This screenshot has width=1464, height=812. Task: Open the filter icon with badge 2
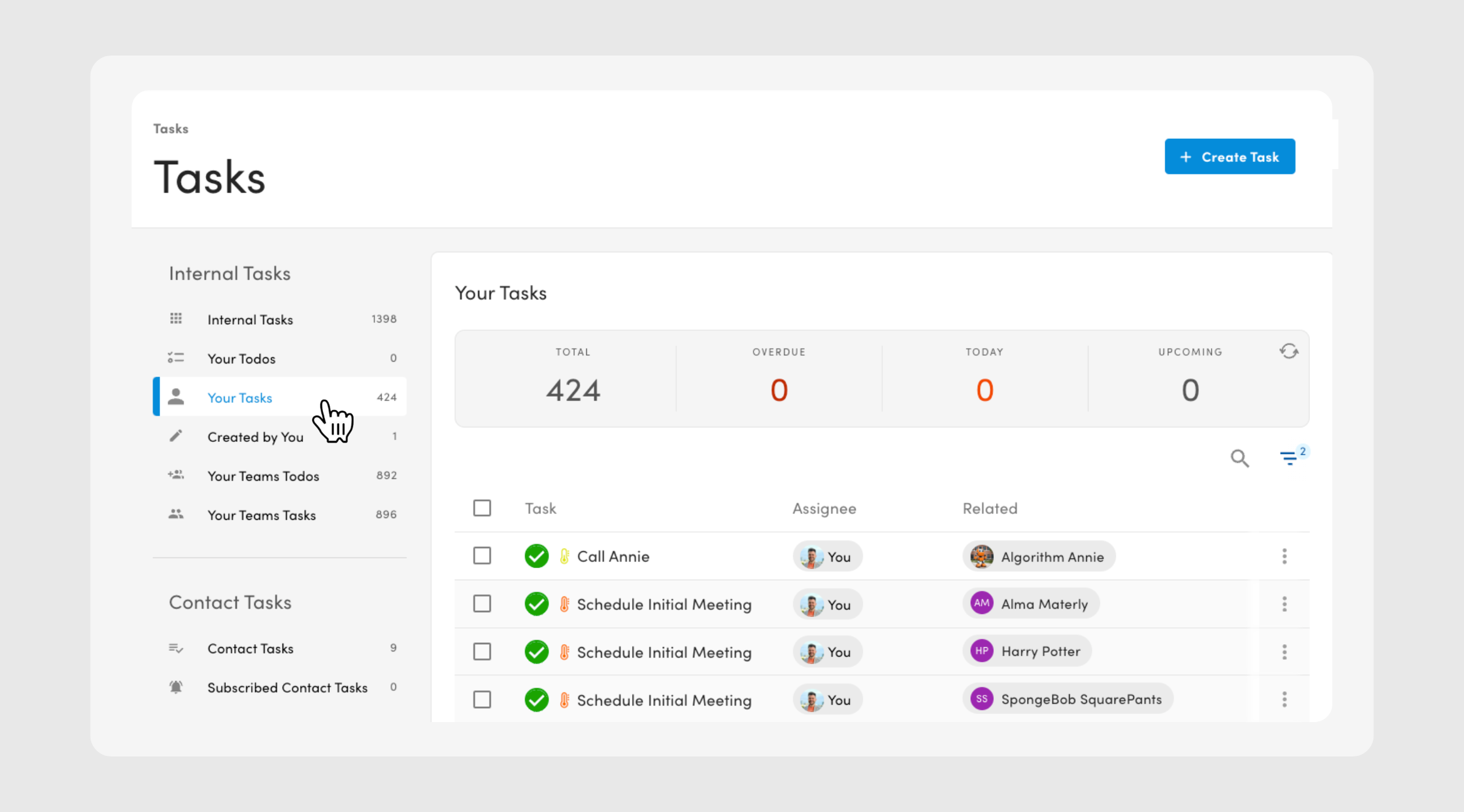click(x=1288, y=458)
